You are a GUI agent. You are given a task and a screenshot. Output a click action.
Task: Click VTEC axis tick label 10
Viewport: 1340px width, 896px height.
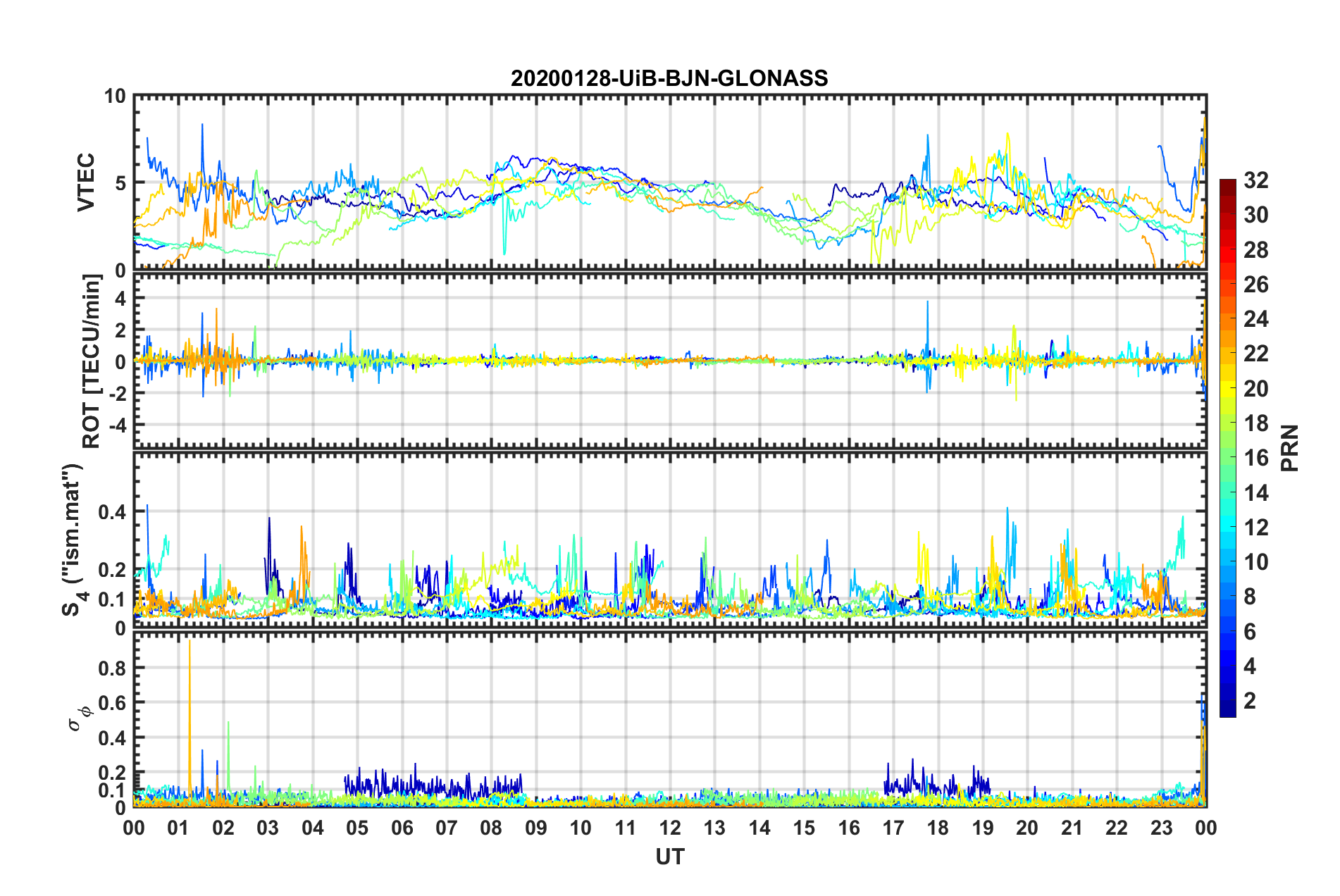[x=115, y=97]
